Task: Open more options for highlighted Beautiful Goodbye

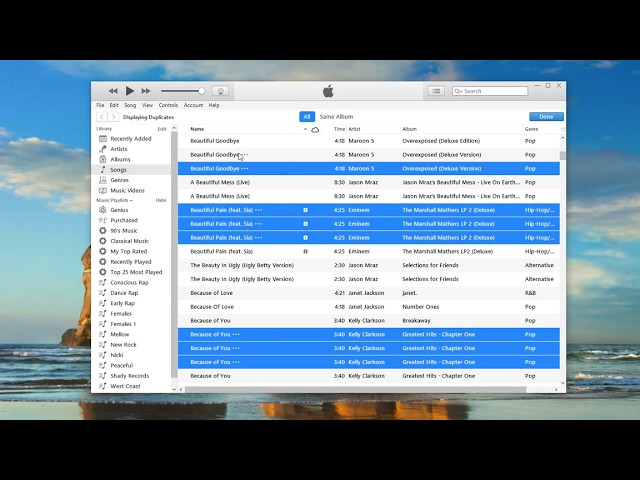Action: (x=244, y=169)
